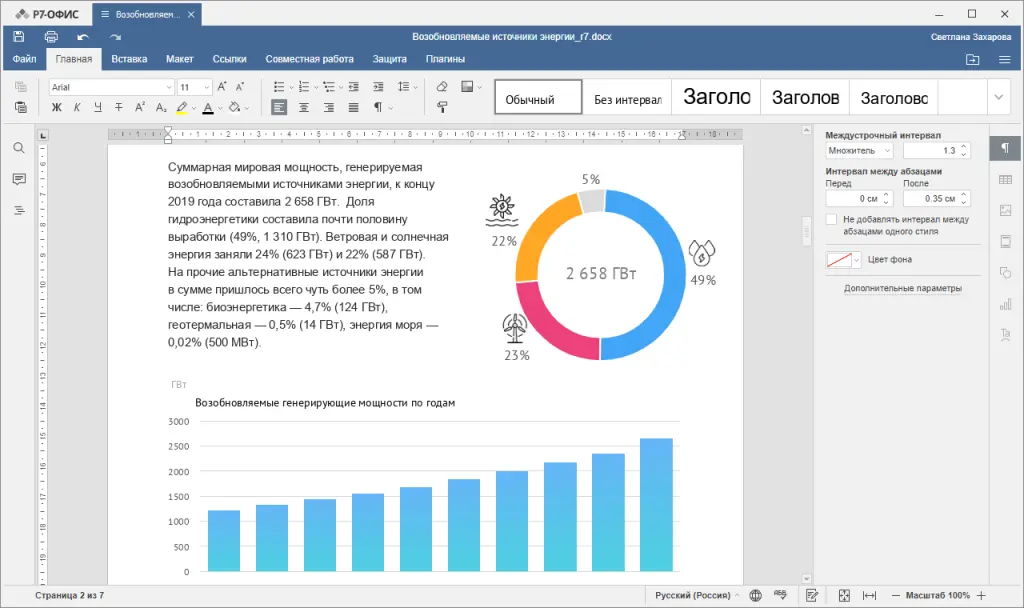This screenshot has width=1024, height=608.
Task: Click the Clear formatting eraser icon
Action: [x=442, y=86]
